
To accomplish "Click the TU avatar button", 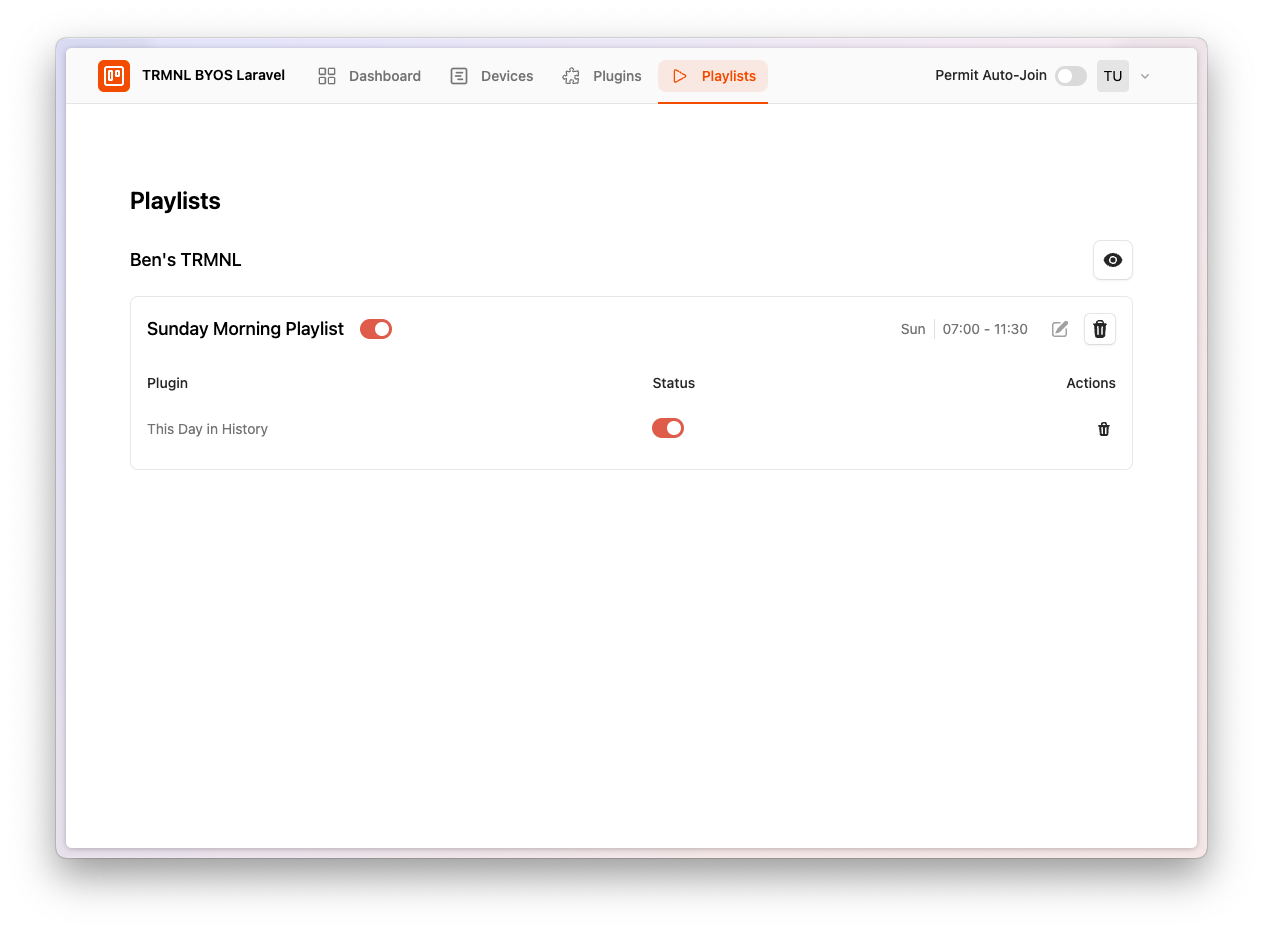I will (x=1112, y=75).
